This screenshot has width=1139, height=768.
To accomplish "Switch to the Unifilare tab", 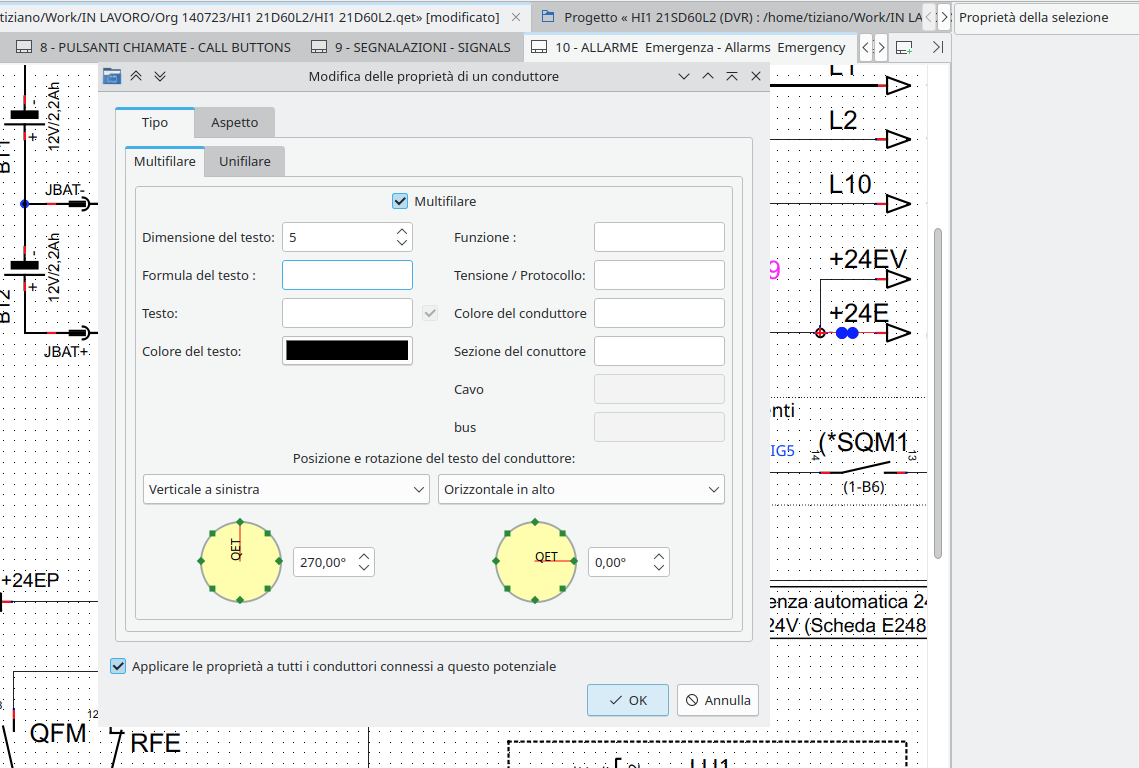I will 244,161.
